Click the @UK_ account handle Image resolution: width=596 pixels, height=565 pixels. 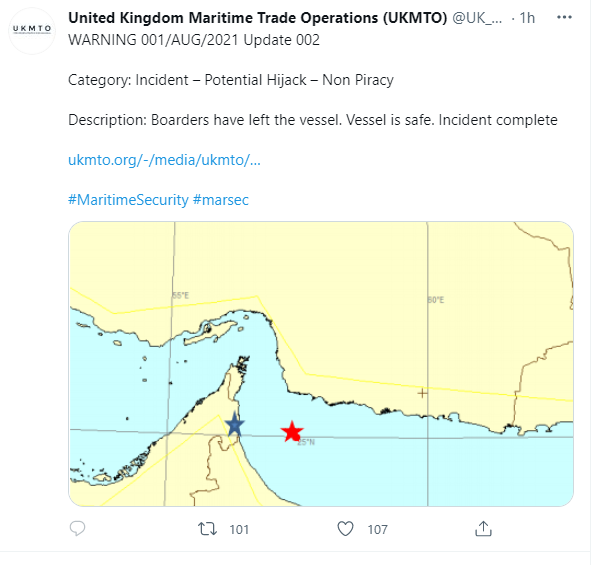coord(477,18)
